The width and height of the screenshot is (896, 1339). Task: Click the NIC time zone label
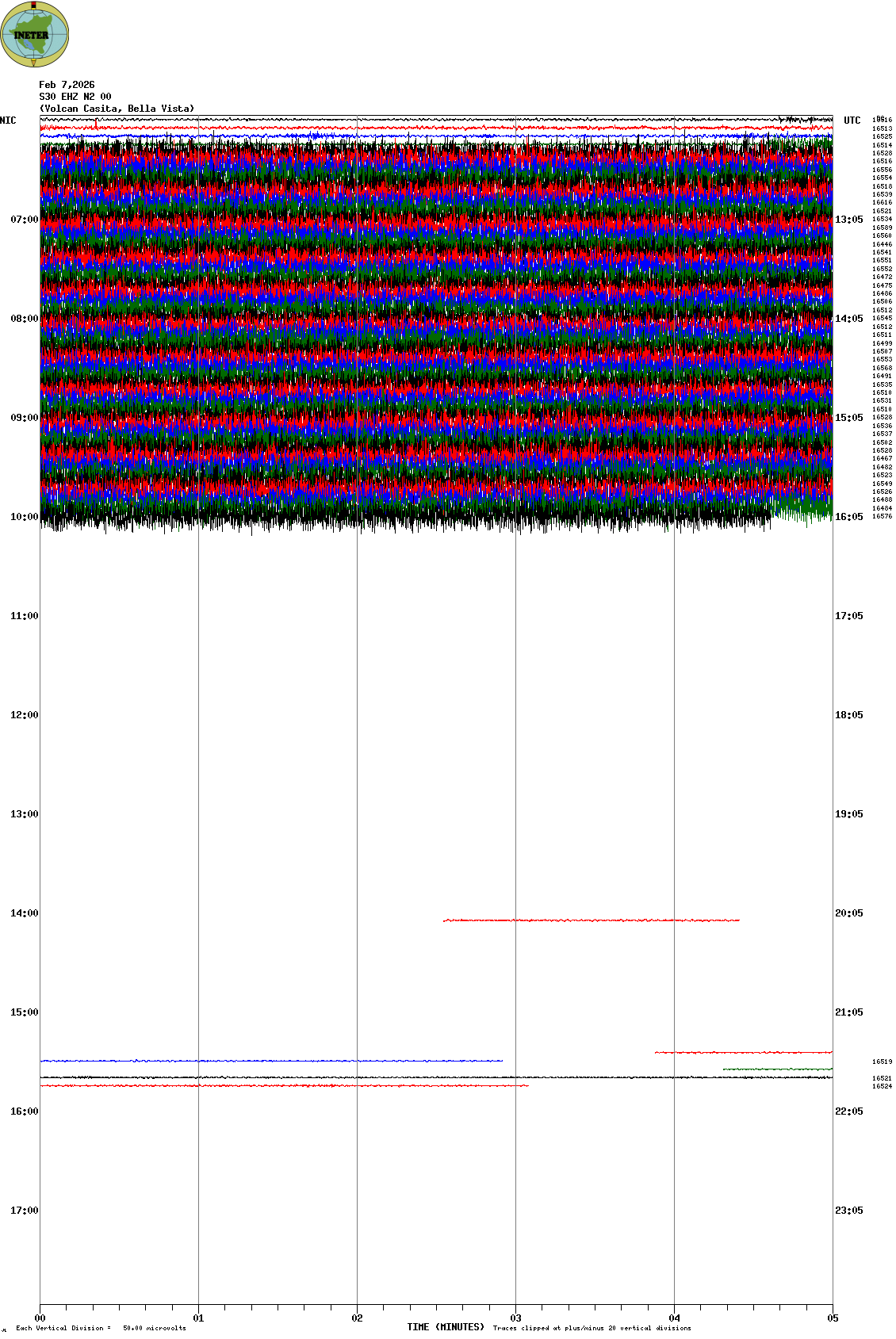coord(8,121)
